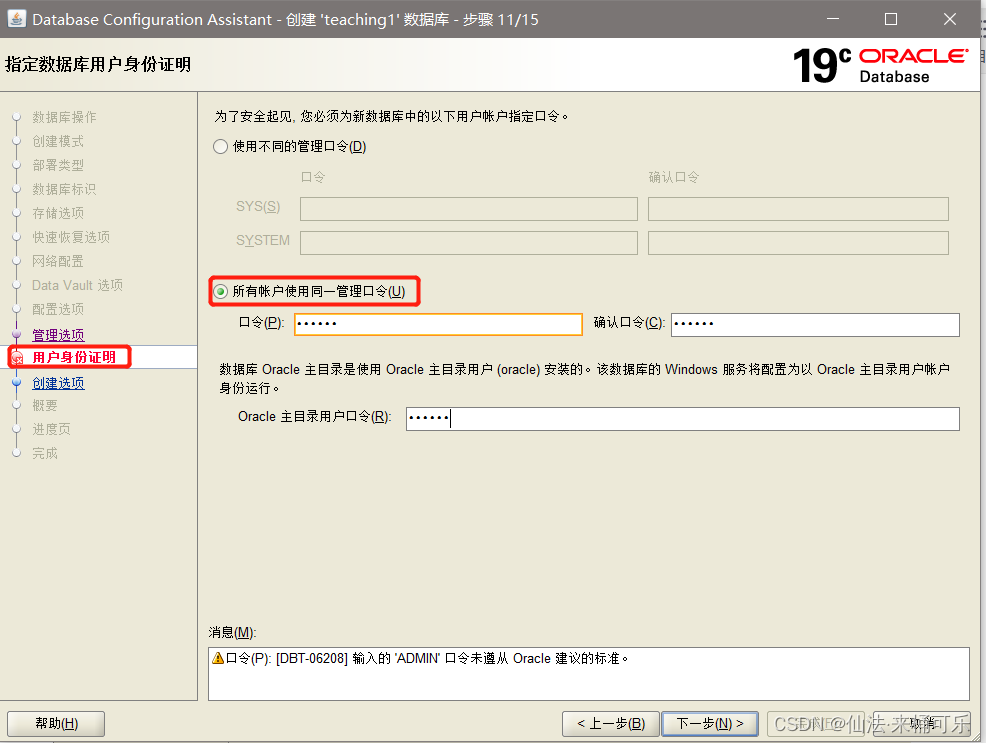Proceed with 下一步(N) button
Image resolution: width=986 pixels, height=743 pixels.
tap(710, 724)
